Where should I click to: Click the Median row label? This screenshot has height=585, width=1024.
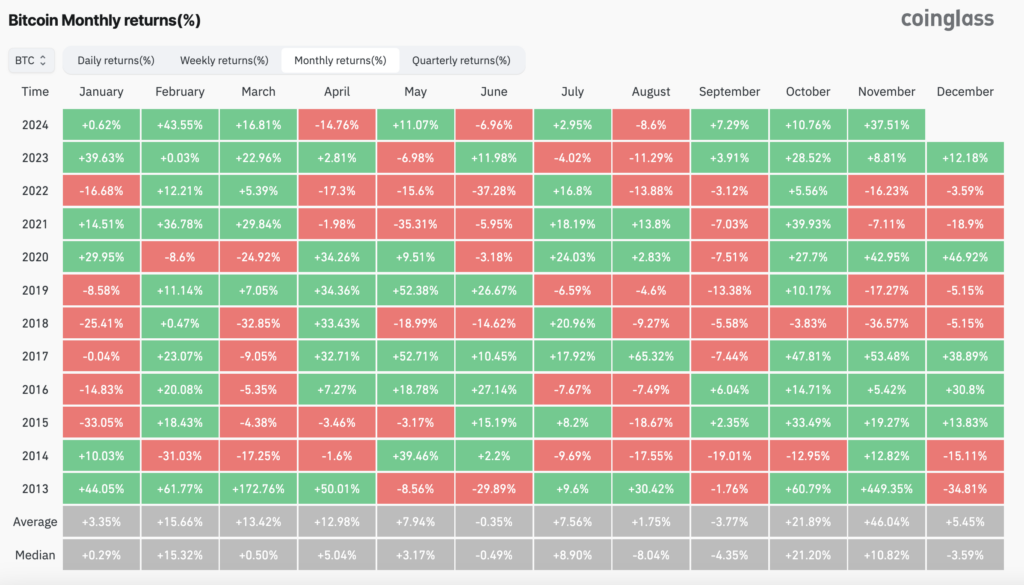[x=35, y=555]
